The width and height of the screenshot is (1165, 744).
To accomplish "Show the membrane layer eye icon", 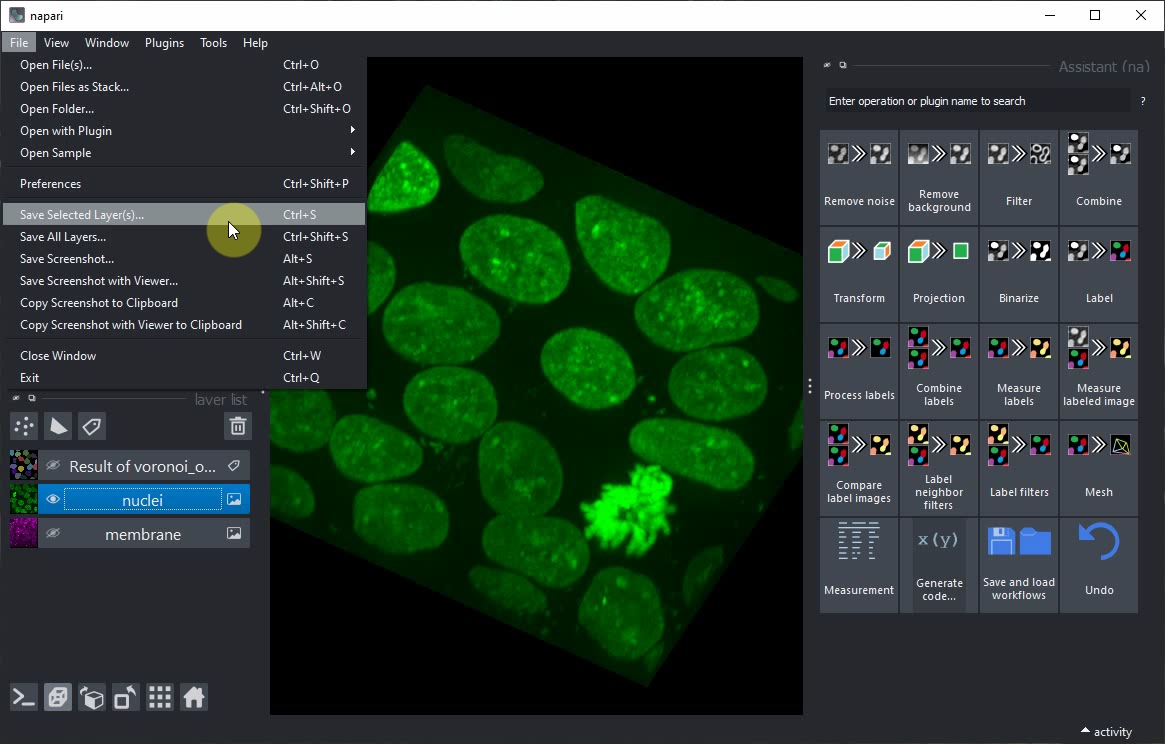I will point(54,534).
